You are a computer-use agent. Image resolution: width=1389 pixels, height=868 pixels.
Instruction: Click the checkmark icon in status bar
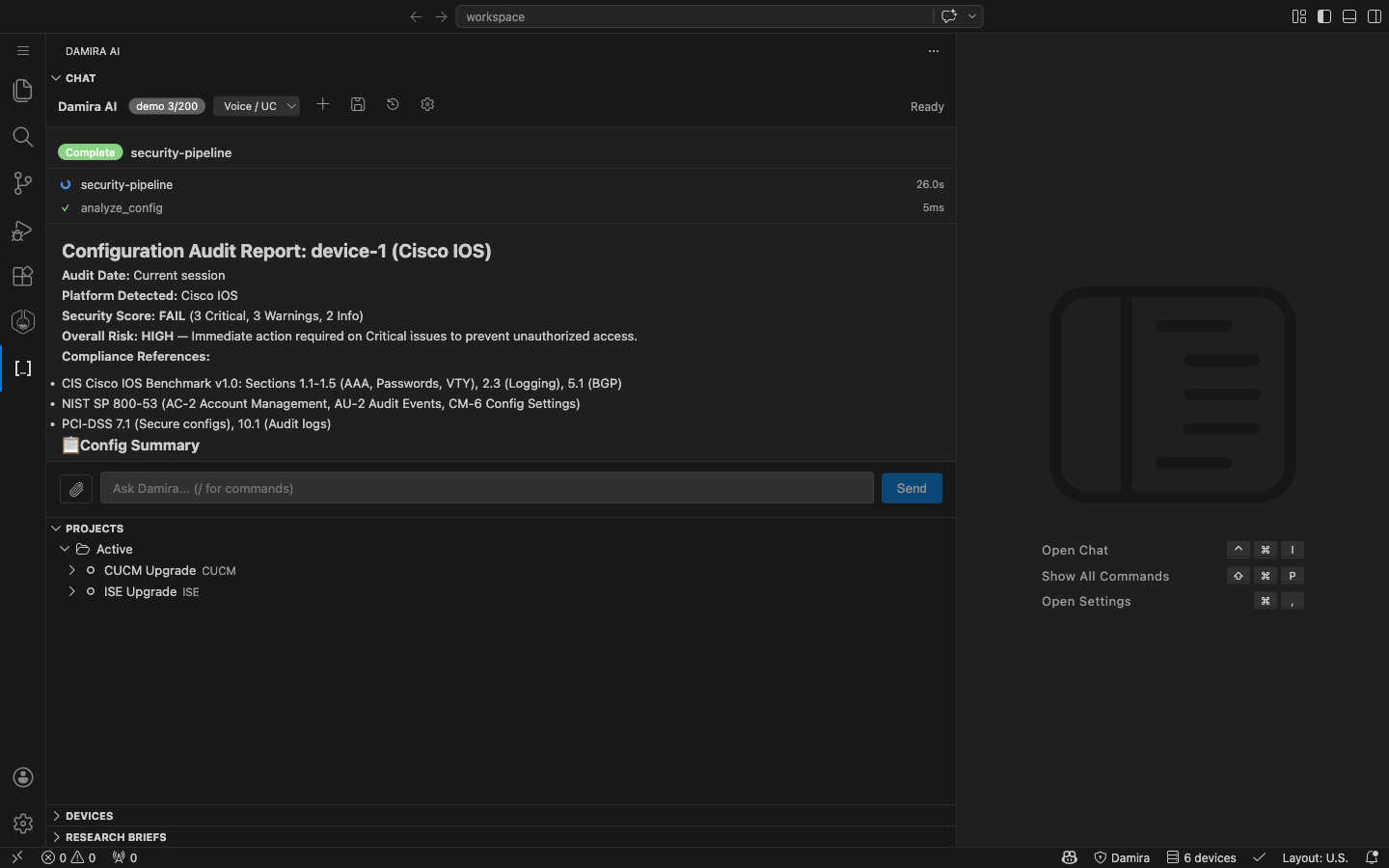(1259, 857)
